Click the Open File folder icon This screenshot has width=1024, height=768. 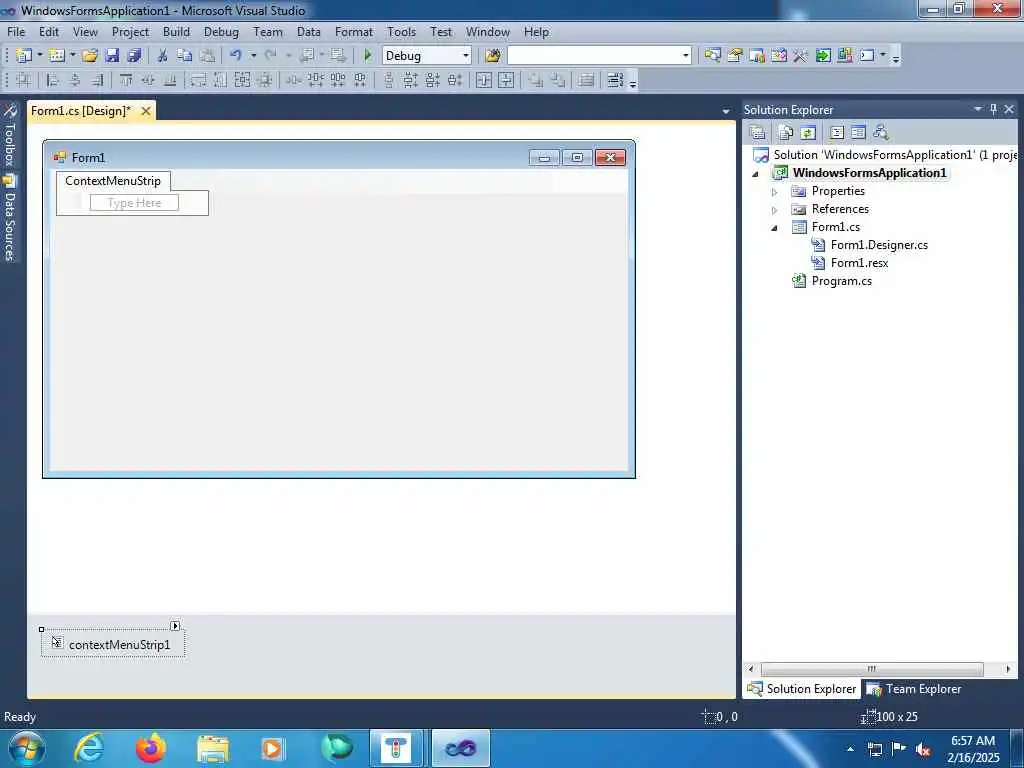coord(90,56)
